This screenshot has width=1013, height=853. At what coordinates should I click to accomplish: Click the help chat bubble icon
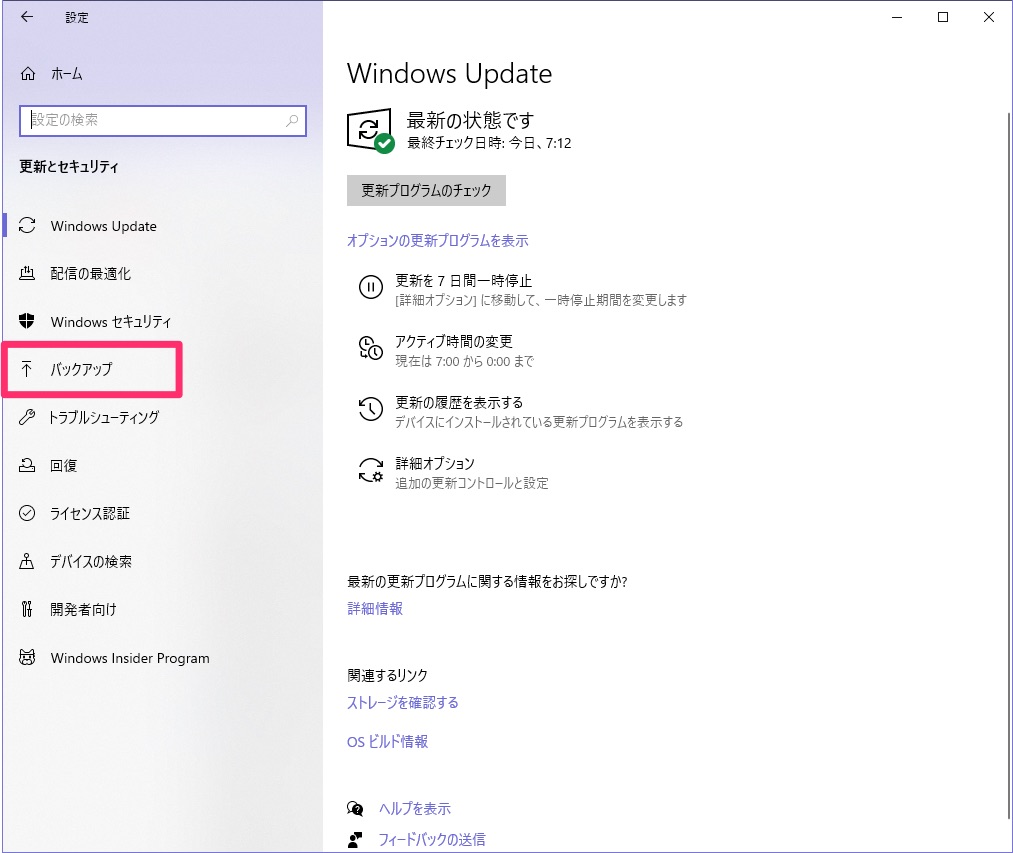[355, 808]
